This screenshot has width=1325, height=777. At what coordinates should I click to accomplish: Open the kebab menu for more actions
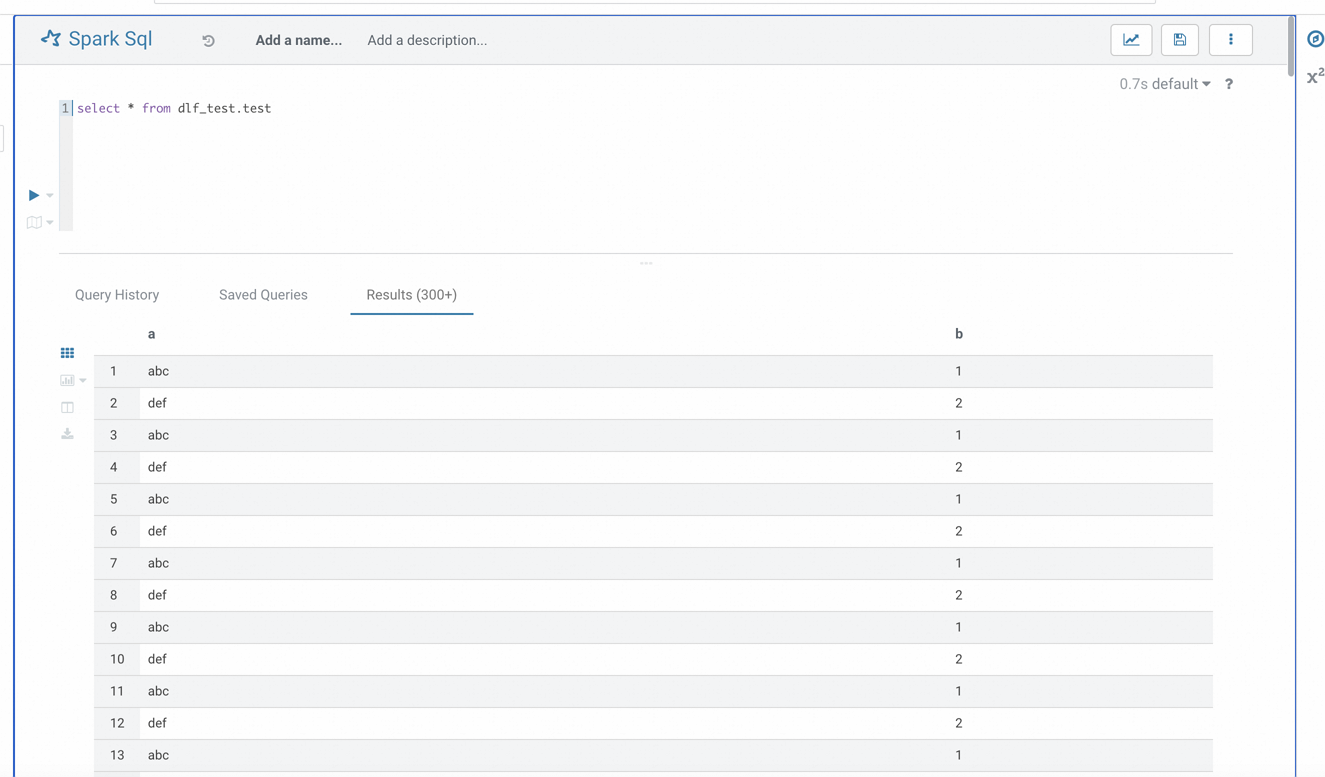coord(1230,39)
